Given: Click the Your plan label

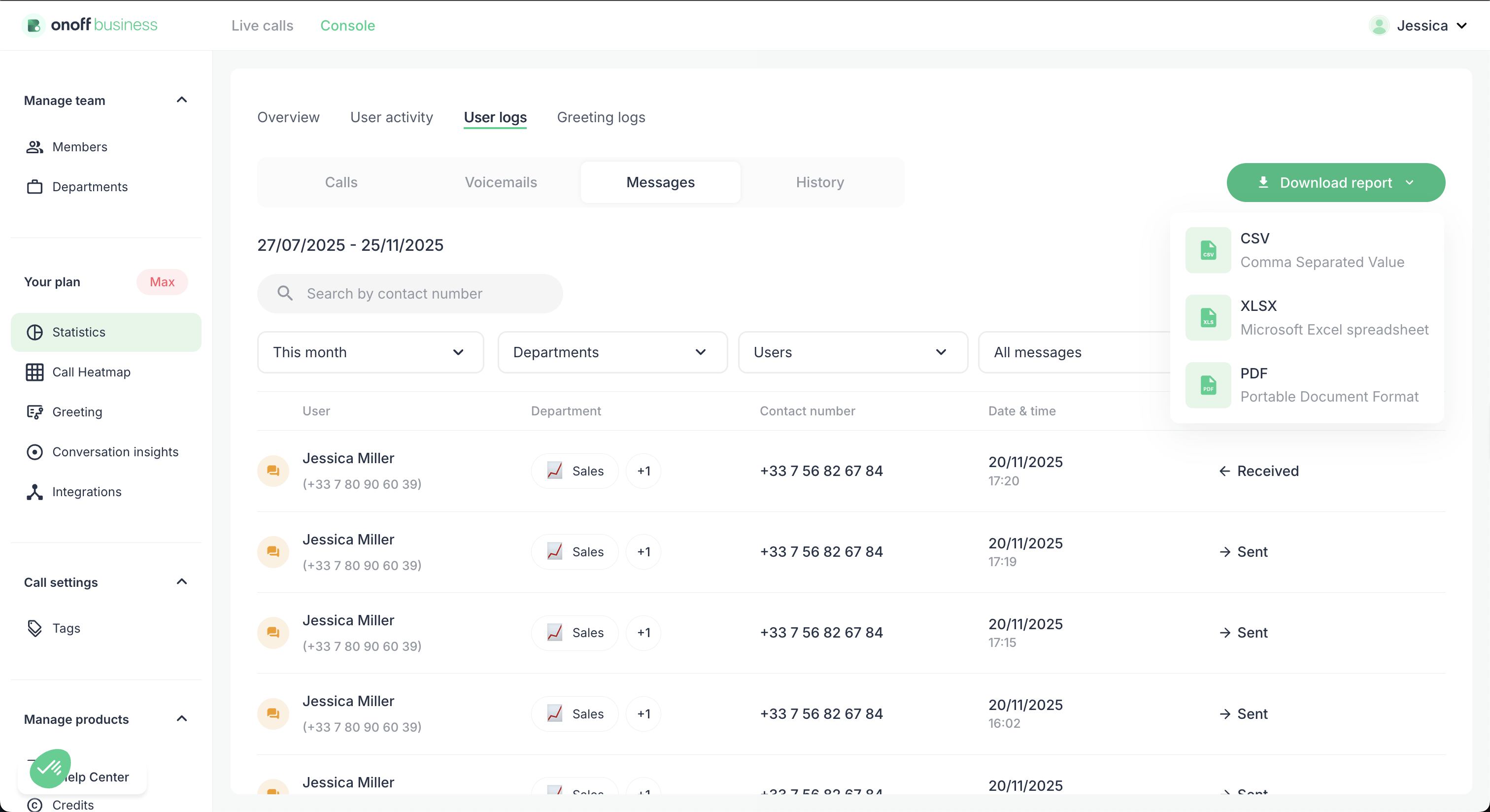Looking at the screenshot, I should [52, 282].
